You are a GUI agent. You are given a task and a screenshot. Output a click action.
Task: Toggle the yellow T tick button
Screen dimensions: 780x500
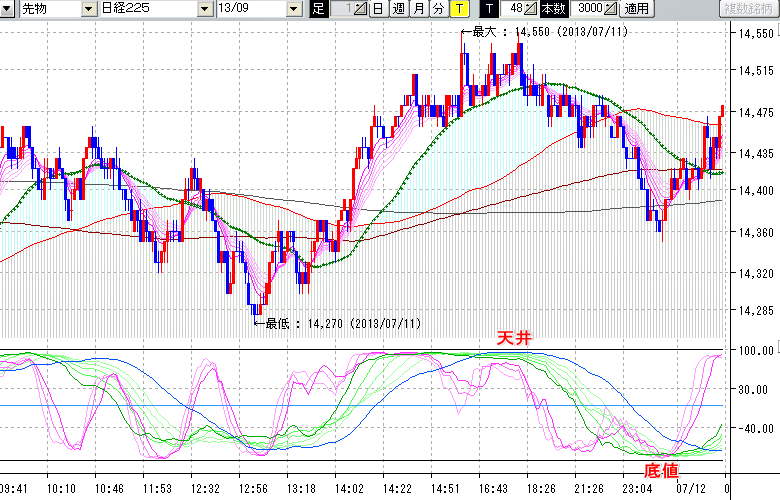click(x=459, y=9)
